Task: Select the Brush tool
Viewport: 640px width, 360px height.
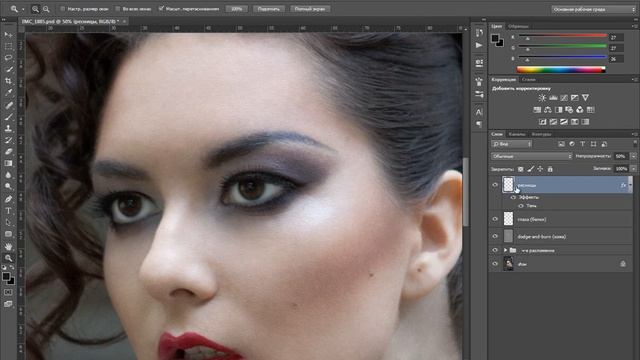Action: (x=8, y=117)
